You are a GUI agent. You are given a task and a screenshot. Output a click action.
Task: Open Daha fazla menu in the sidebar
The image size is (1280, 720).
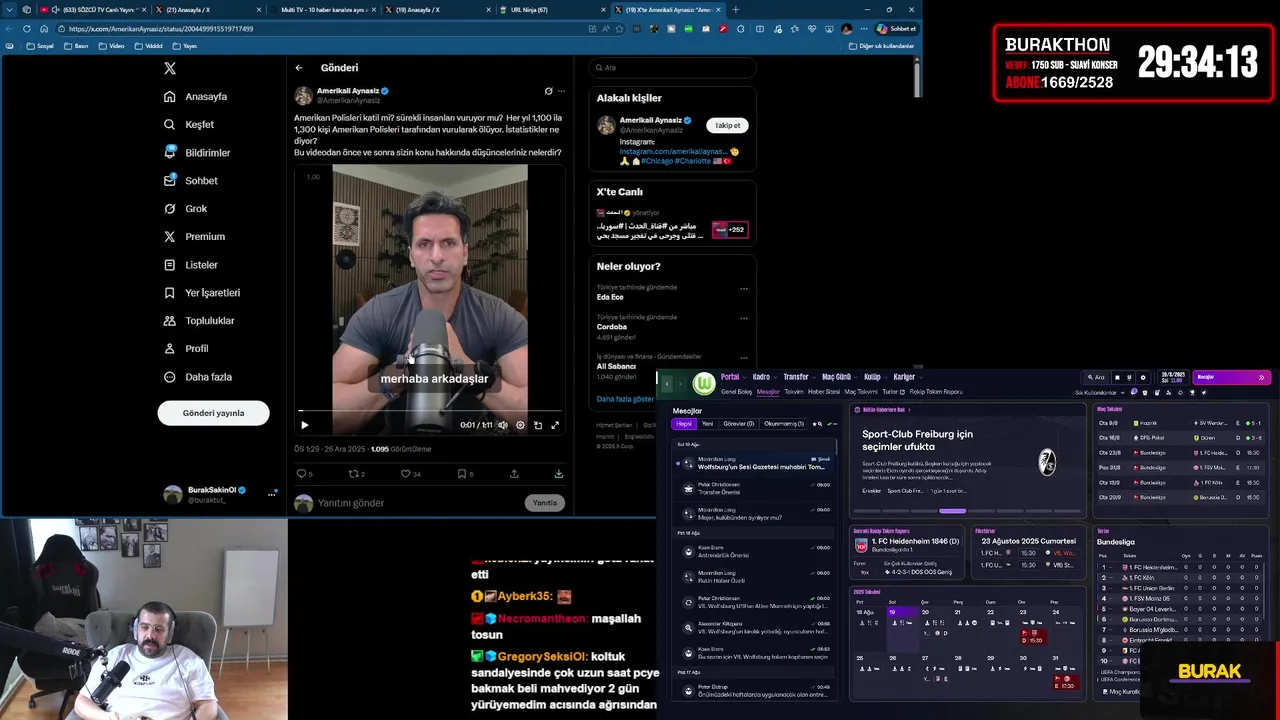click(x=197, y=377)
